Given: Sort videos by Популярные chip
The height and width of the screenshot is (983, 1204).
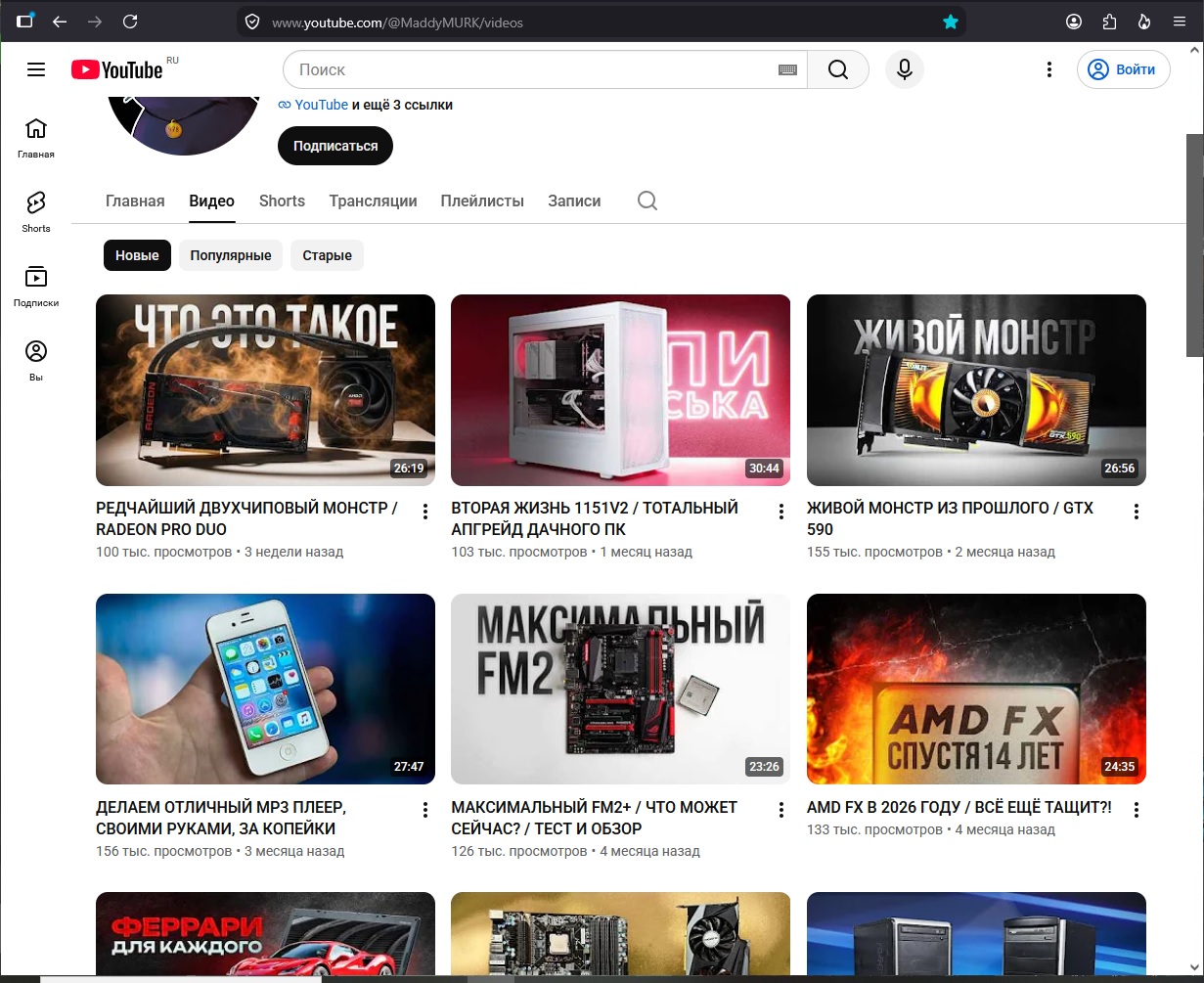Looking at the screenshot, I should (x=231, y=255).
